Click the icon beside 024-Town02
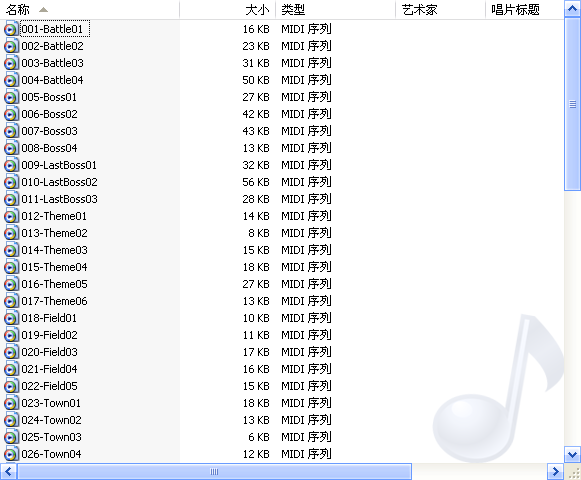The width and height of the screenshot is (581, 480). click(11, 420)
